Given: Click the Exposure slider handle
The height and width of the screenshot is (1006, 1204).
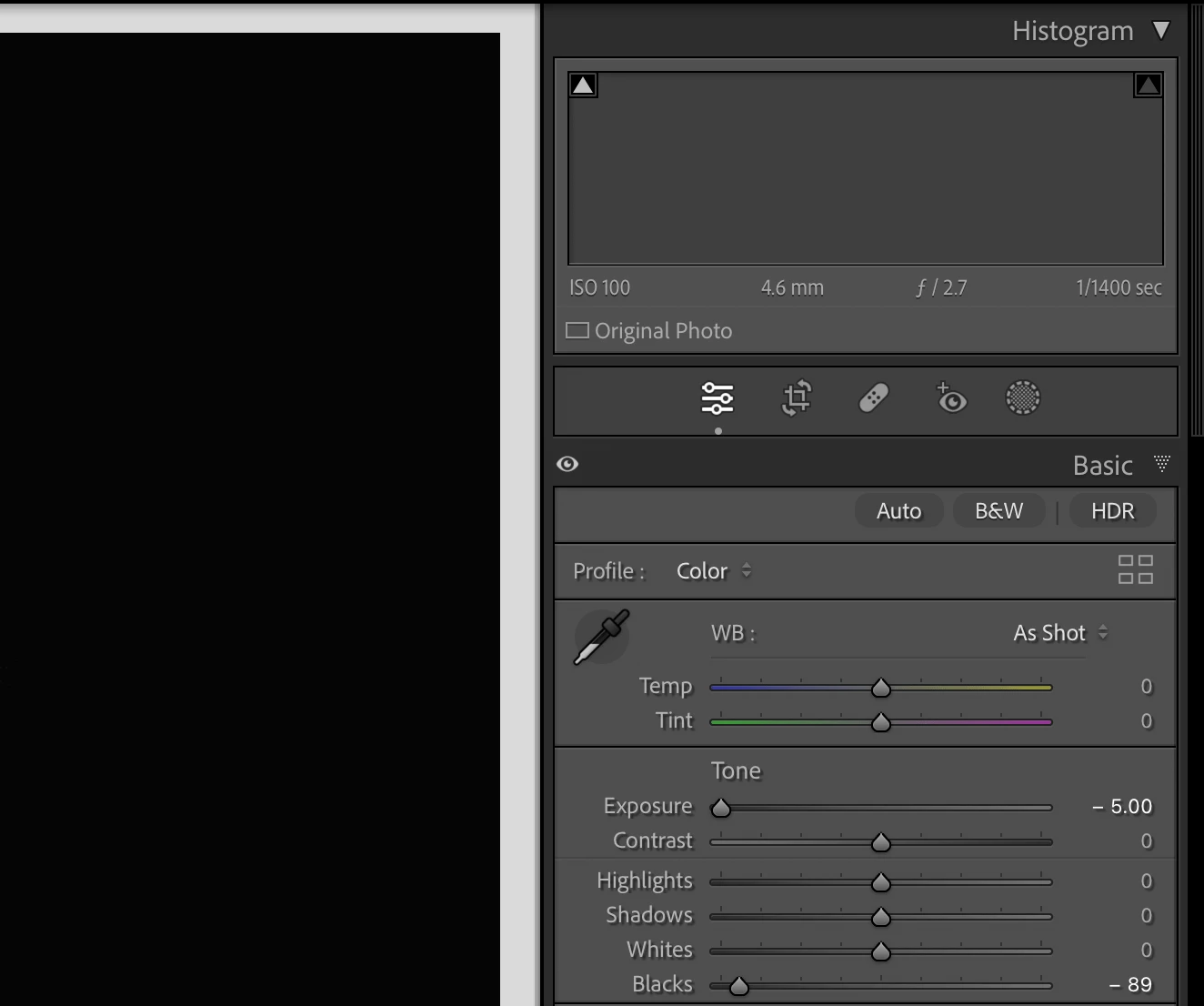Looking at the screenshot, I should click(x=721, y=808).
